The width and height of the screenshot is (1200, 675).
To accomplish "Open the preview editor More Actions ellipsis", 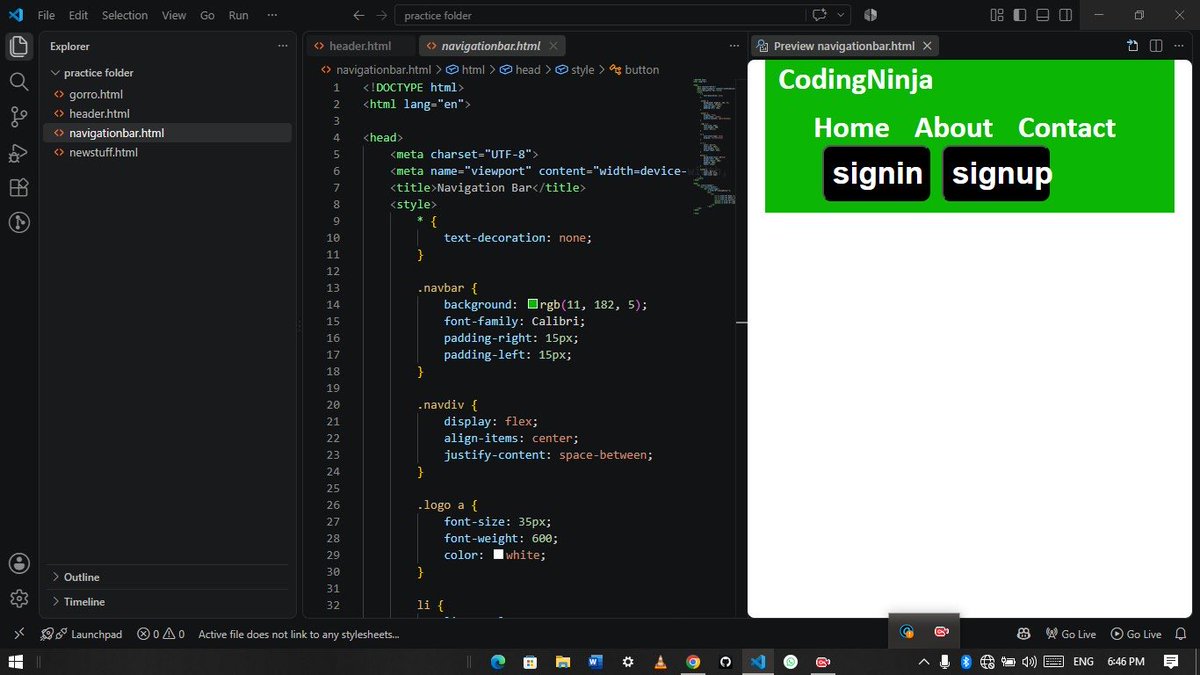I will [1179, 46].
